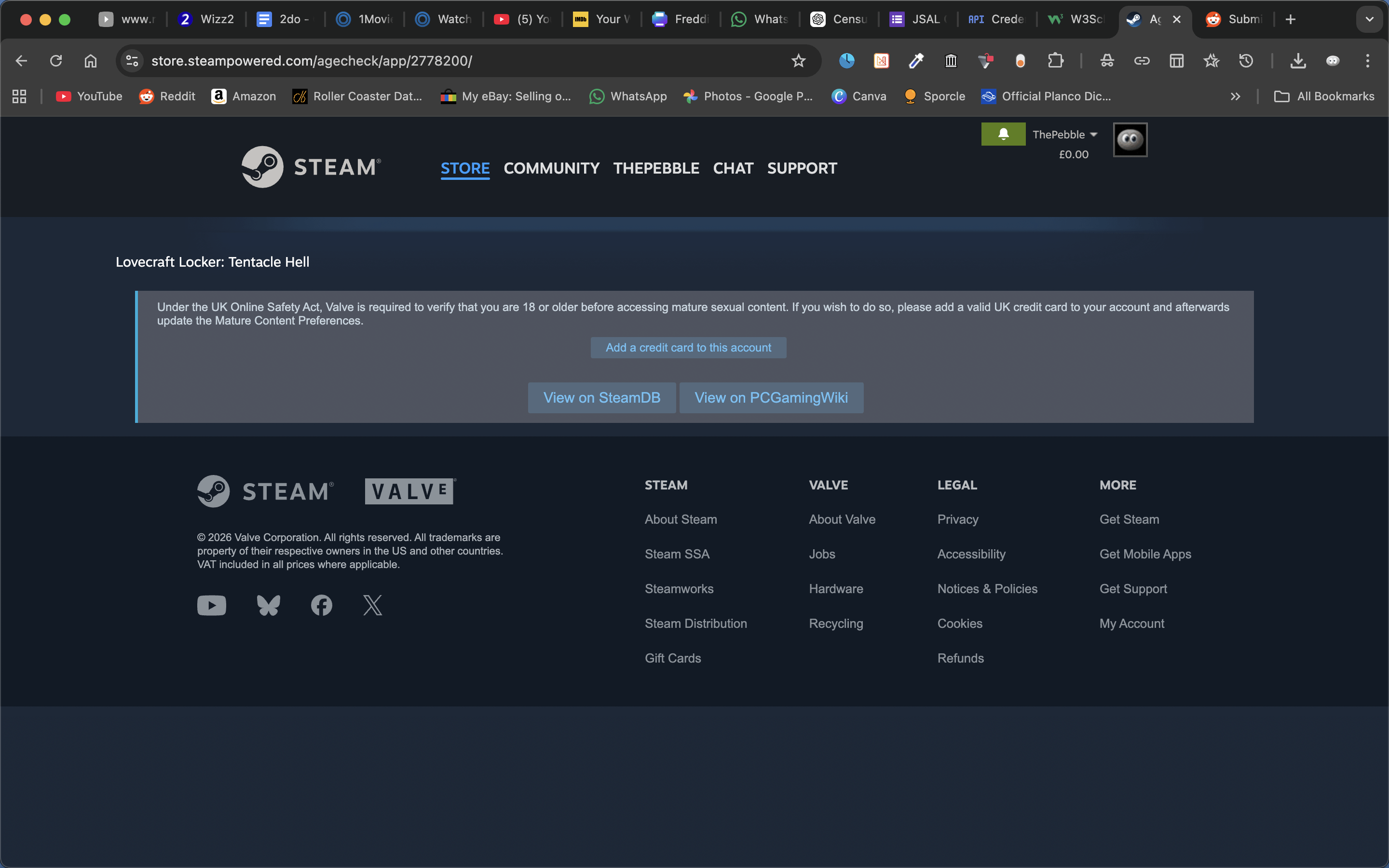Click the browser Downloads icon

click(1298, 61)
